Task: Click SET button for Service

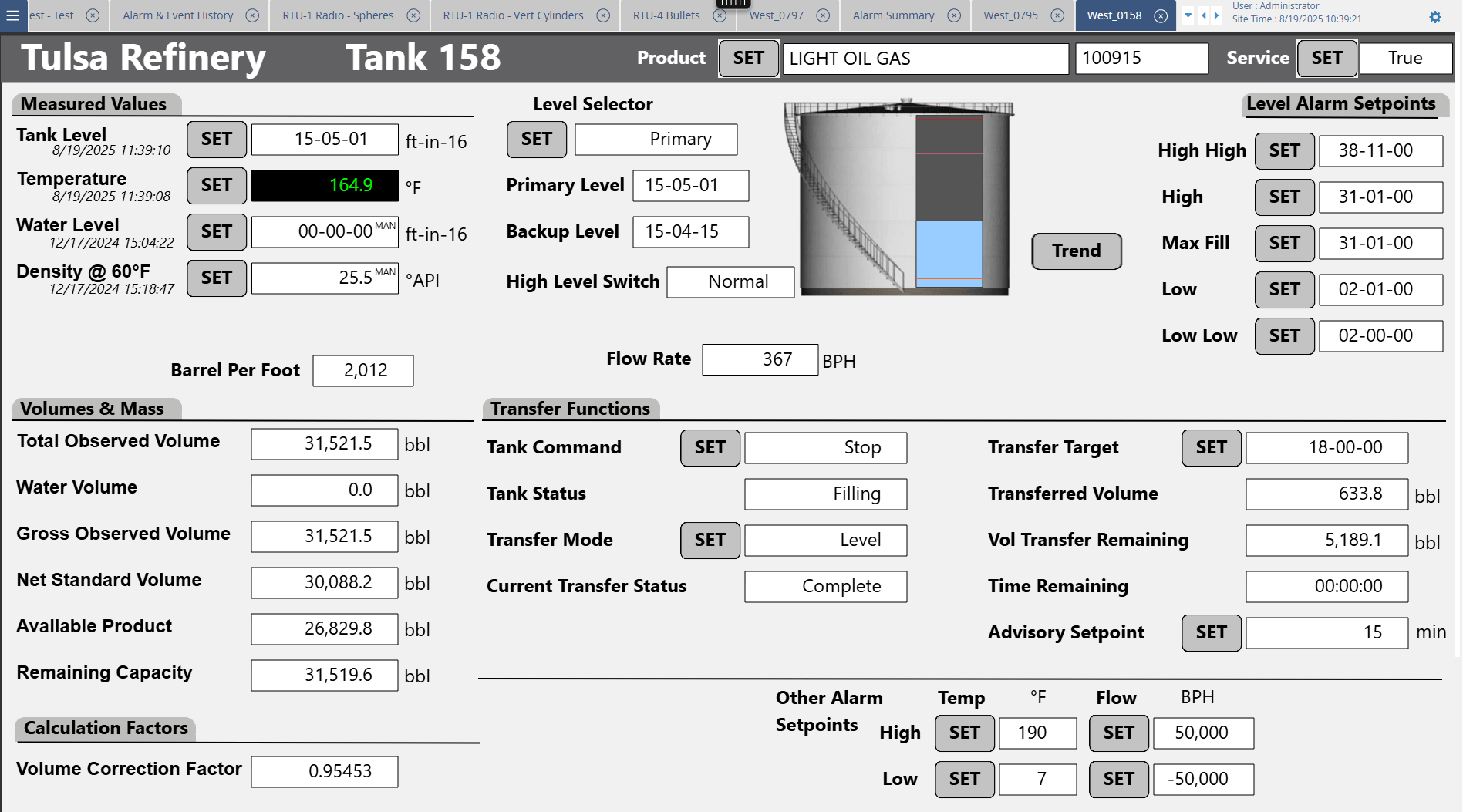Action: 1326,59
